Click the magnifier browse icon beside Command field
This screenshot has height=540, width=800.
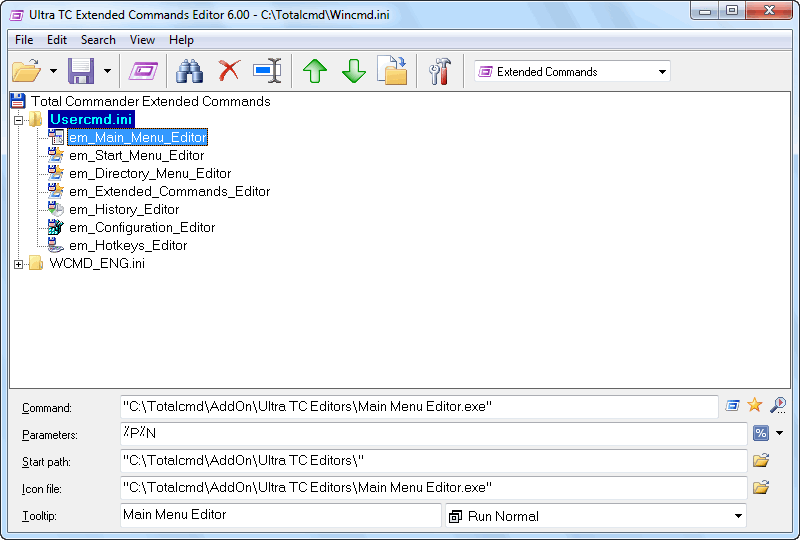[x=778, y=405]
